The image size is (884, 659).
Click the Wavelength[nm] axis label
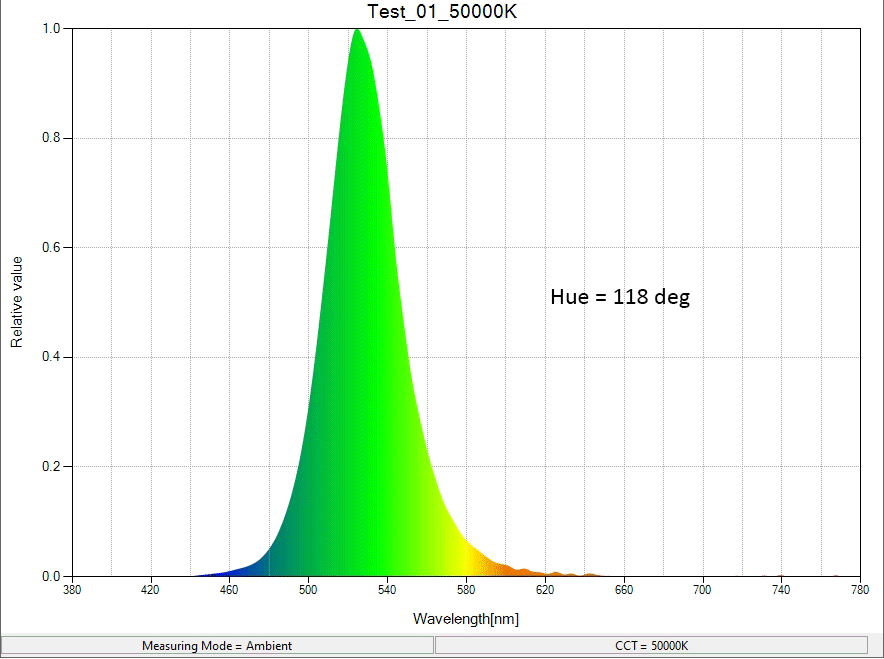466,619
